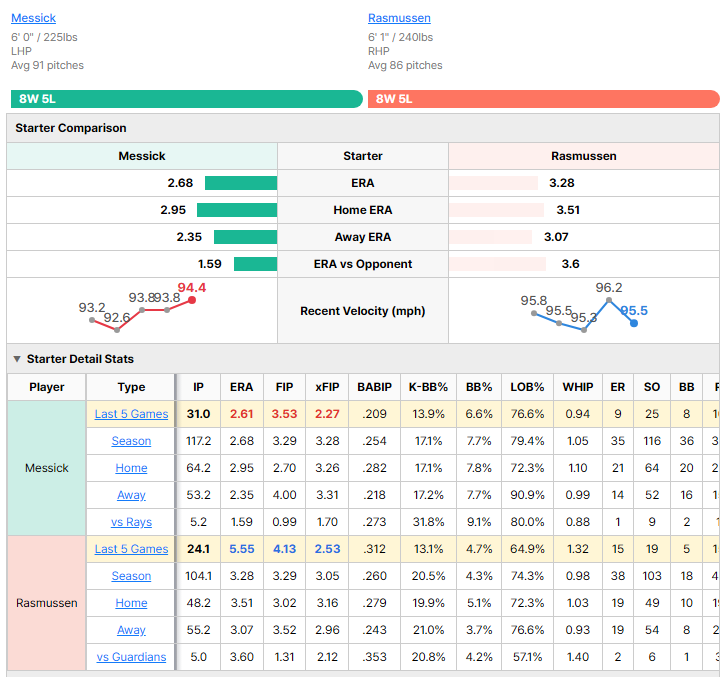
Task: Click the WHIP column header
Action: coord(578,387)
